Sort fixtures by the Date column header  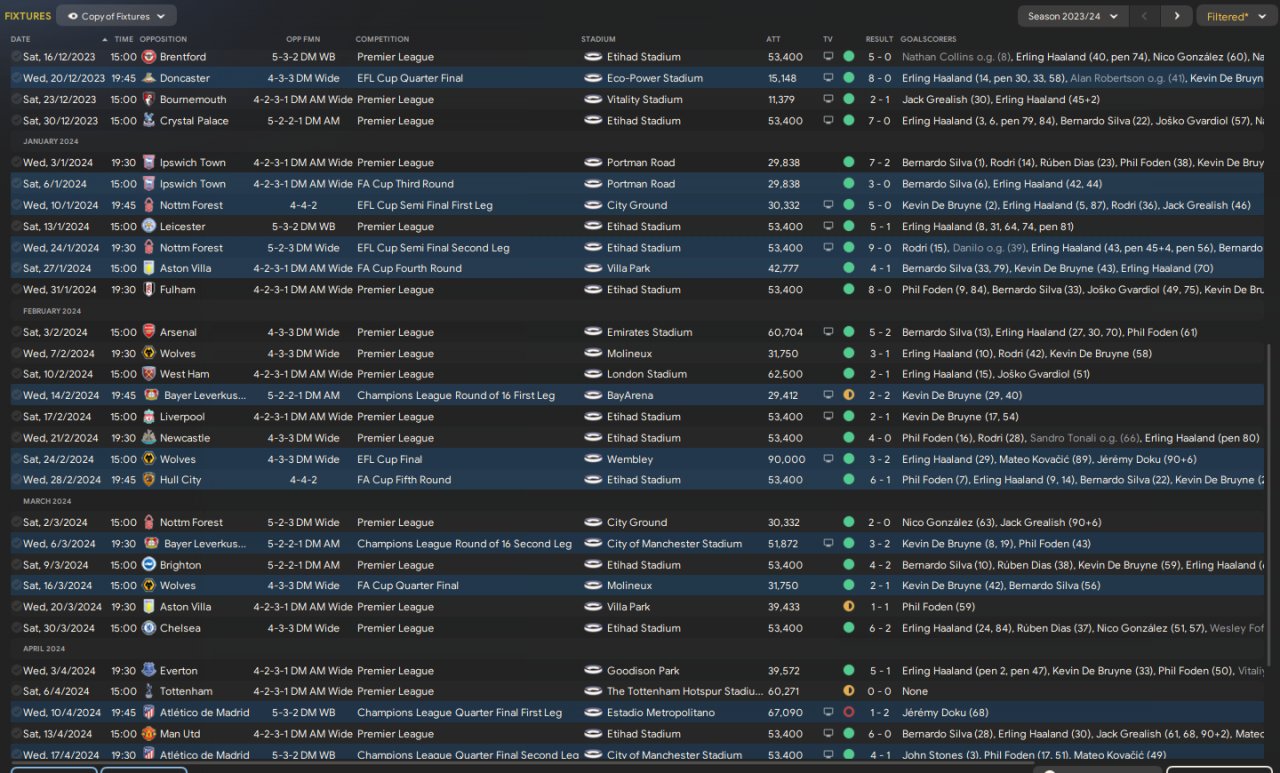click(x=21, y=39)
